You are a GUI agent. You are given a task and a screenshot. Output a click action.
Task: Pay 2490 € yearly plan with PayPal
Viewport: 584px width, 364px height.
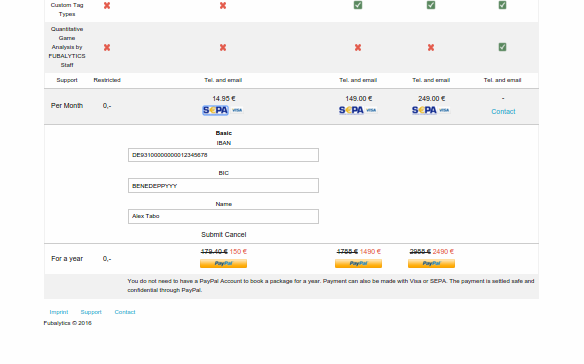point(431,263)
